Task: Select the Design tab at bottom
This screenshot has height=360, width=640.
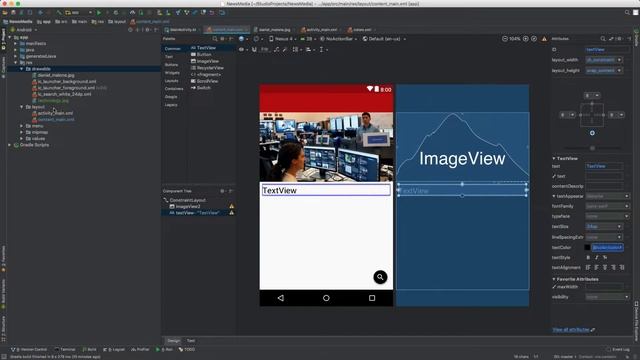Action: 173,340
